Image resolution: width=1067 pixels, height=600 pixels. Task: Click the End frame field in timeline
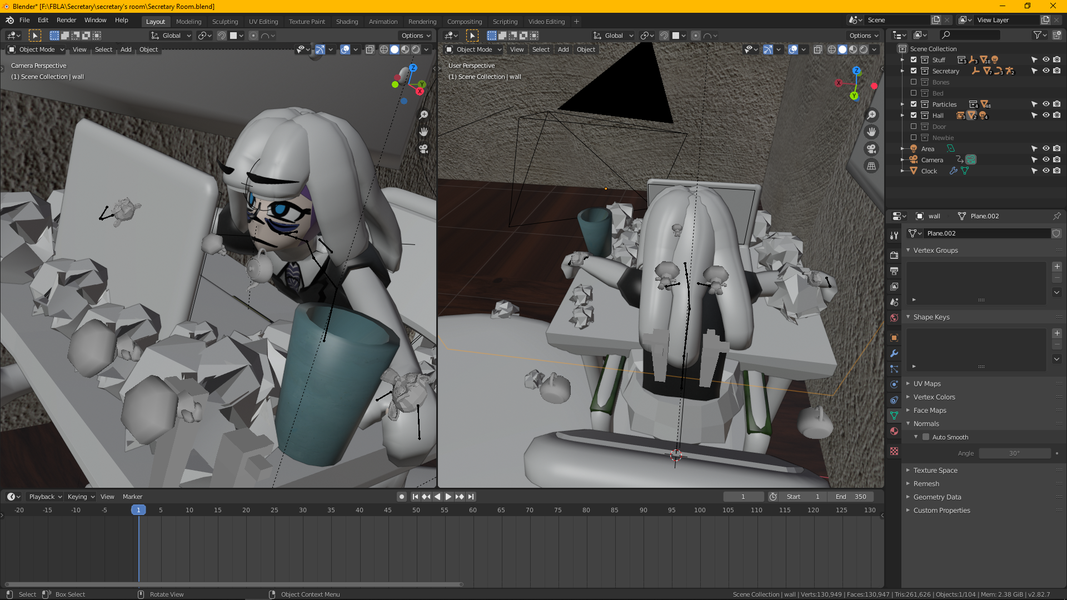[x=851, y=497]
